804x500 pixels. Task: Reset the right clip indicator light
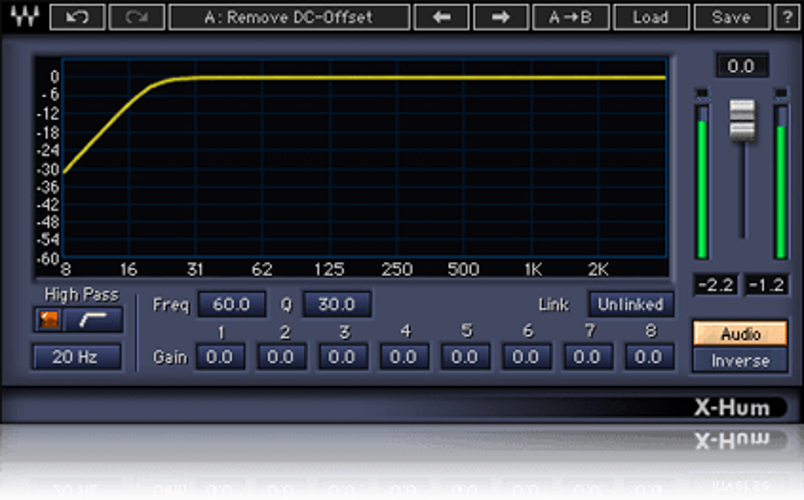(780, 93)
